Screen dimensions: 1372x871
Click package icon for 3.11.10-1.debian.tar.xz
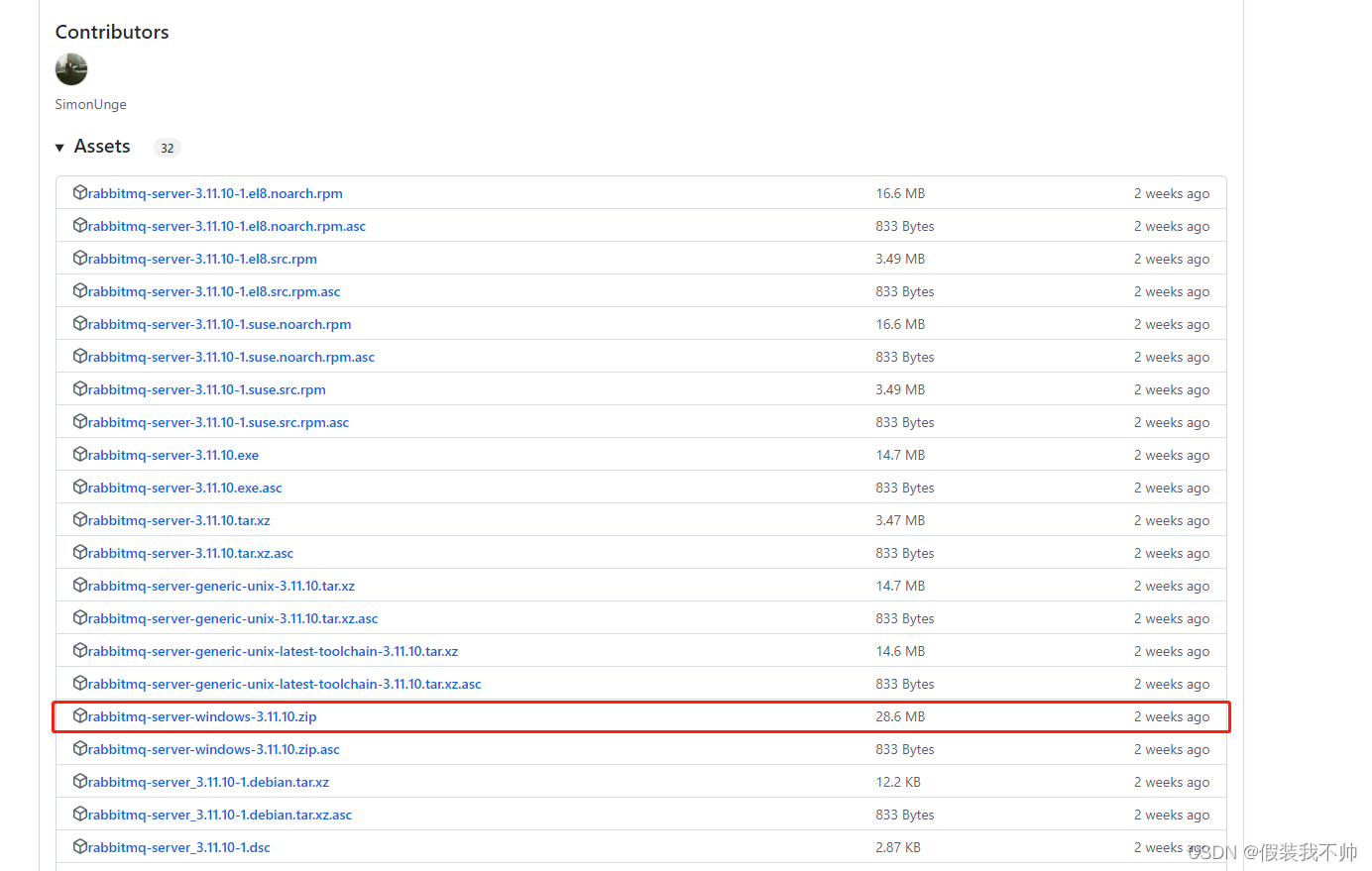80,781
